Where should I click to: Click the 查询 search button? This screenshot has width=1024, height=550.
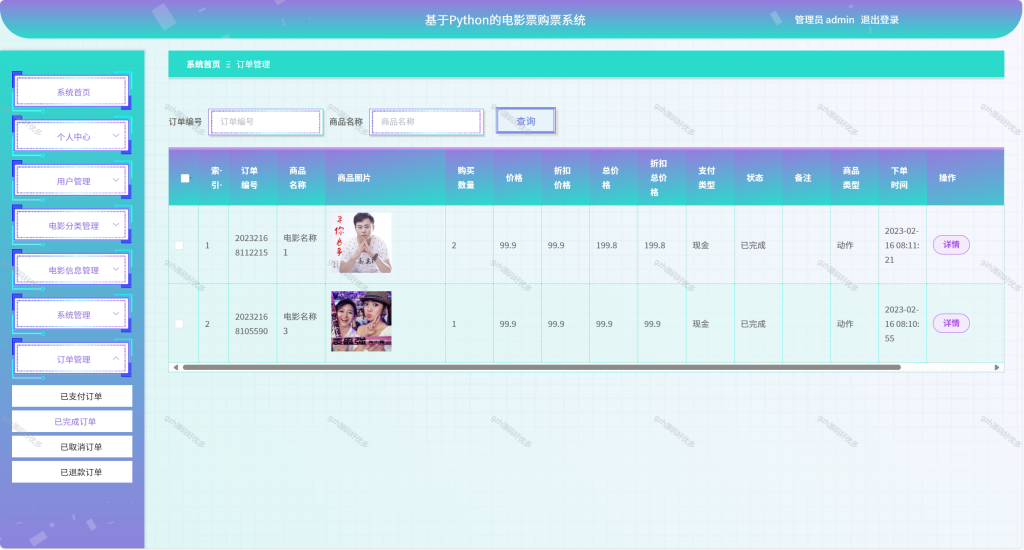point(526,121)
